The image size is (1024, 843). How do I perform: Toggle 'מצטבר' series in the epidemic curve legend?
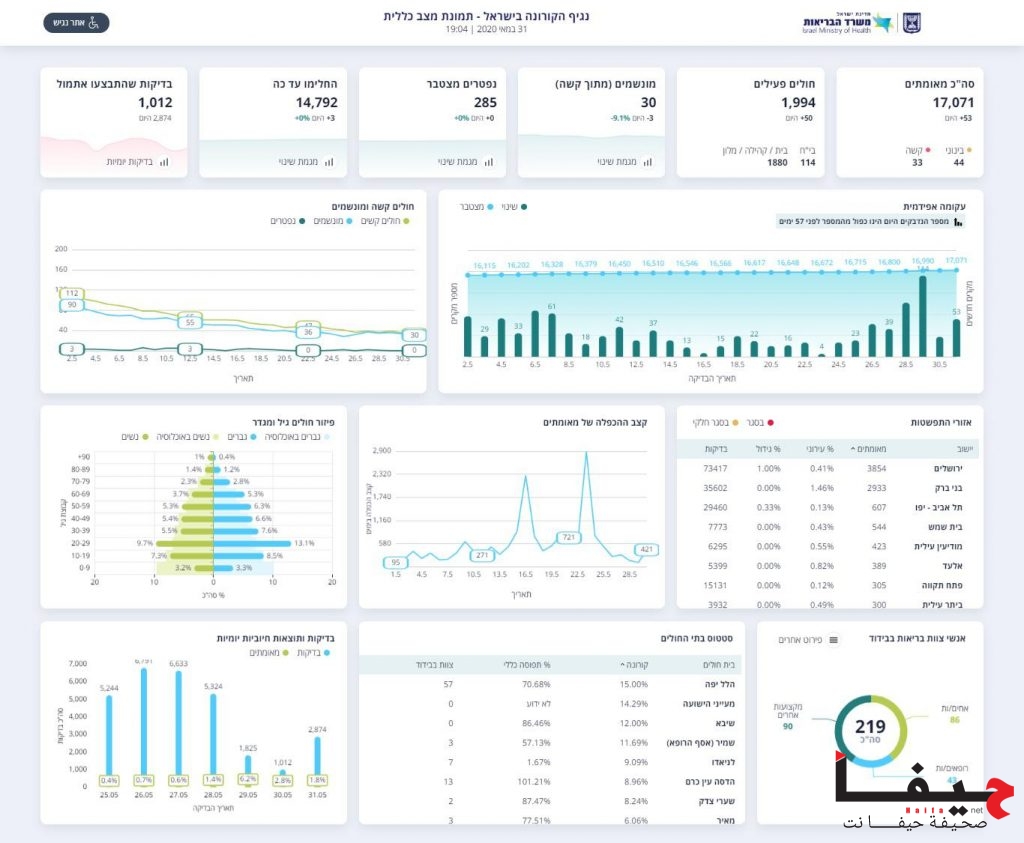(x=476, y=206)
